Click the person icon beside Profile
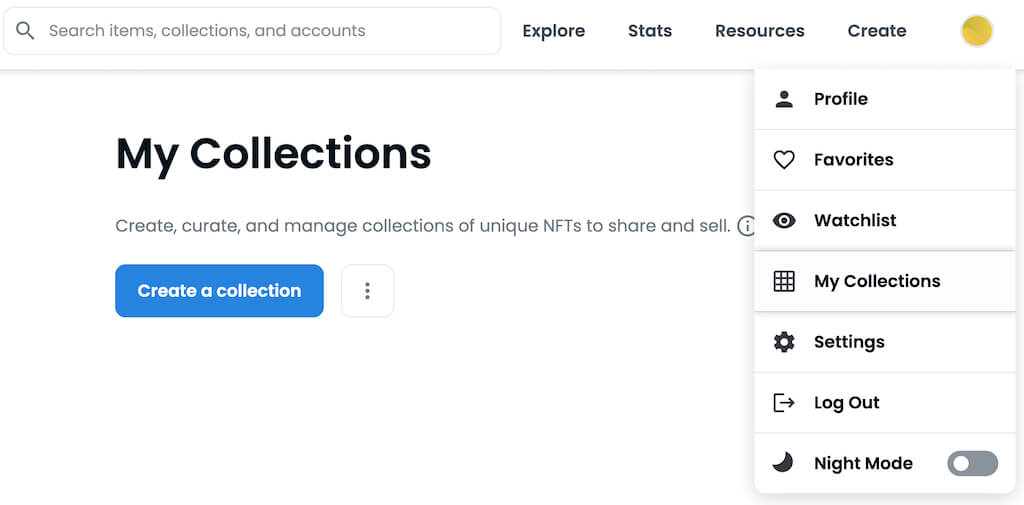Viewport: 1024px width, 505px height. click(x=784, y=99)
